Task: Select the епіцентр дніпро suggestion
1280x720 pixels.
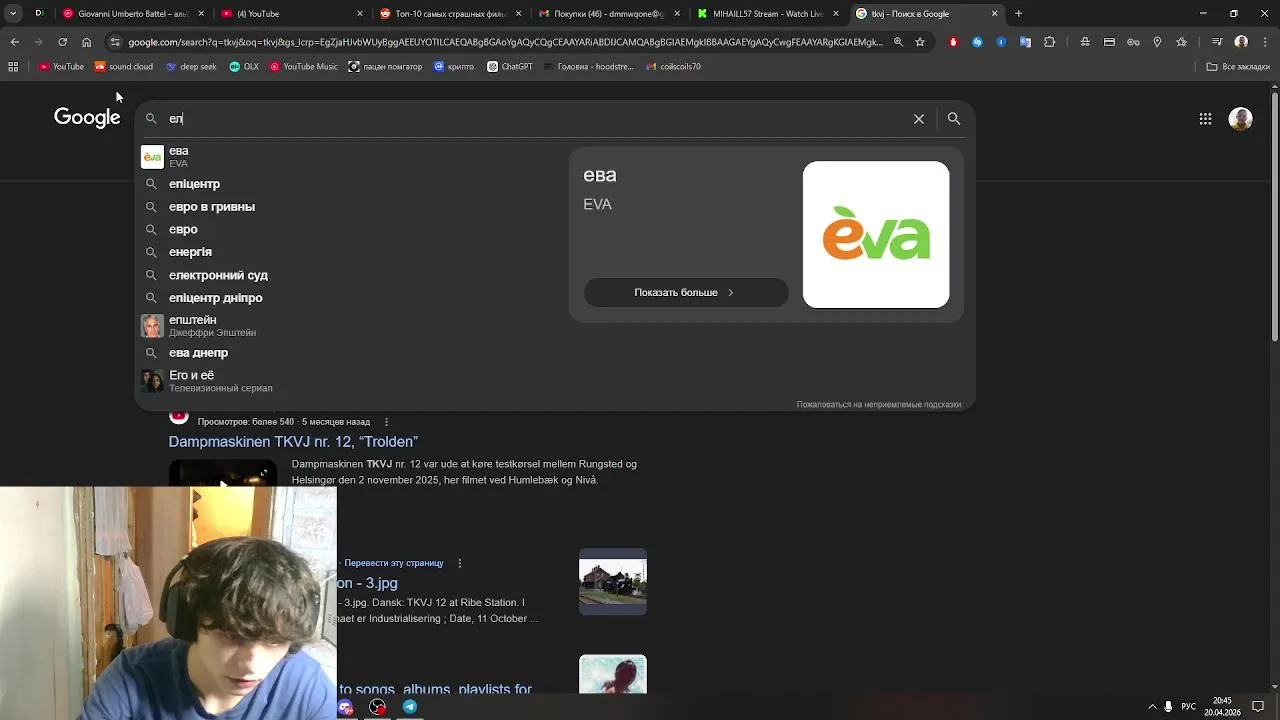Action: tap(350, 298)
